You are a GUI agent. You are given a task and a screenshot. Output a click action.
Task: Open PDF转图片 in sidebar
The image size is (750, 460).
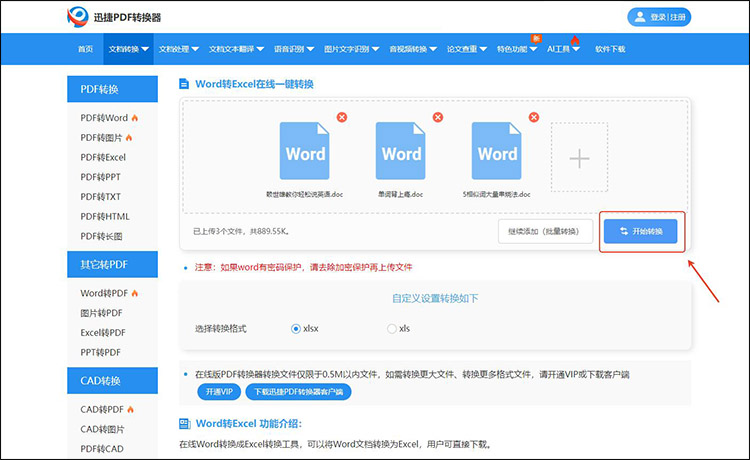tap(101, 138)
